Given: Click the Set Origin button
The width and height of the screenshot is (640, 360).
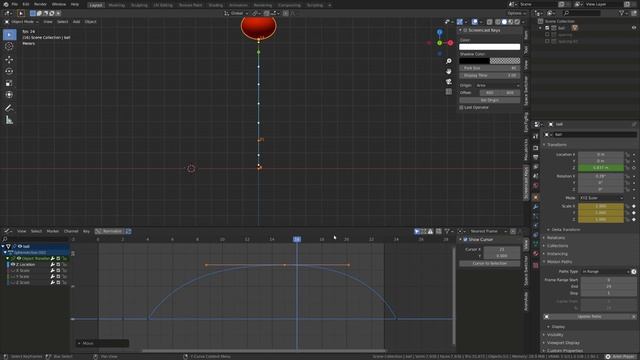Looking at the screenshot, I should pos(490,100).
